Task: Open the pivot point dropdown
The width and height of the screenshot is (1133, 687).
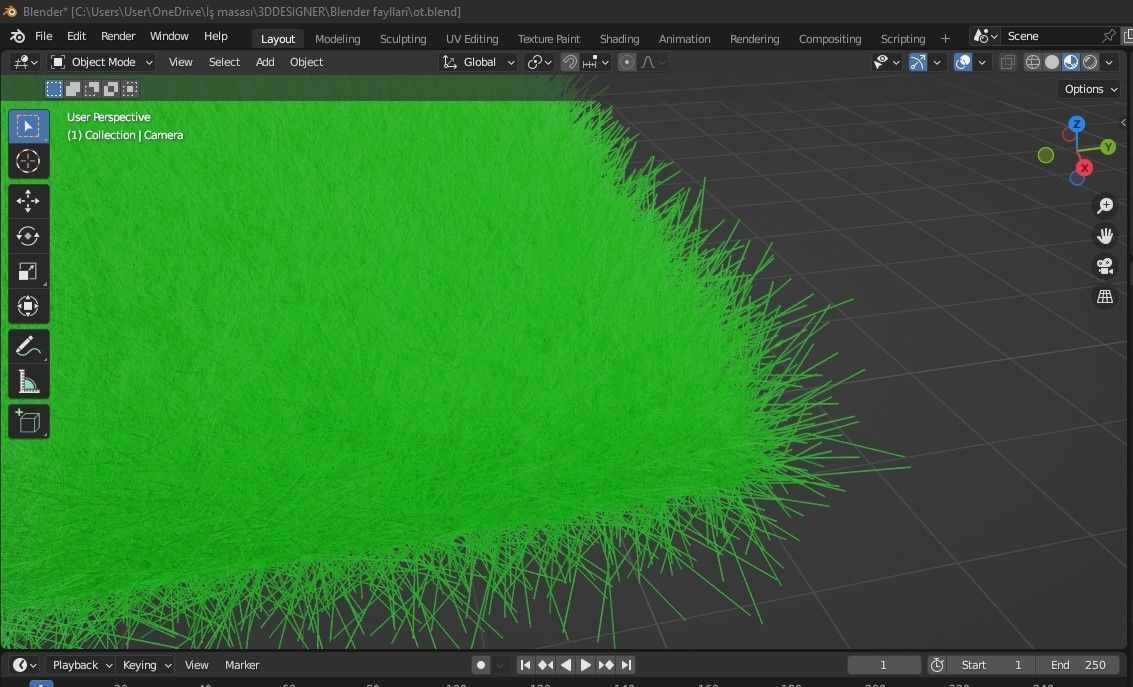Action: pyautogui.click(x=539, y=62)
